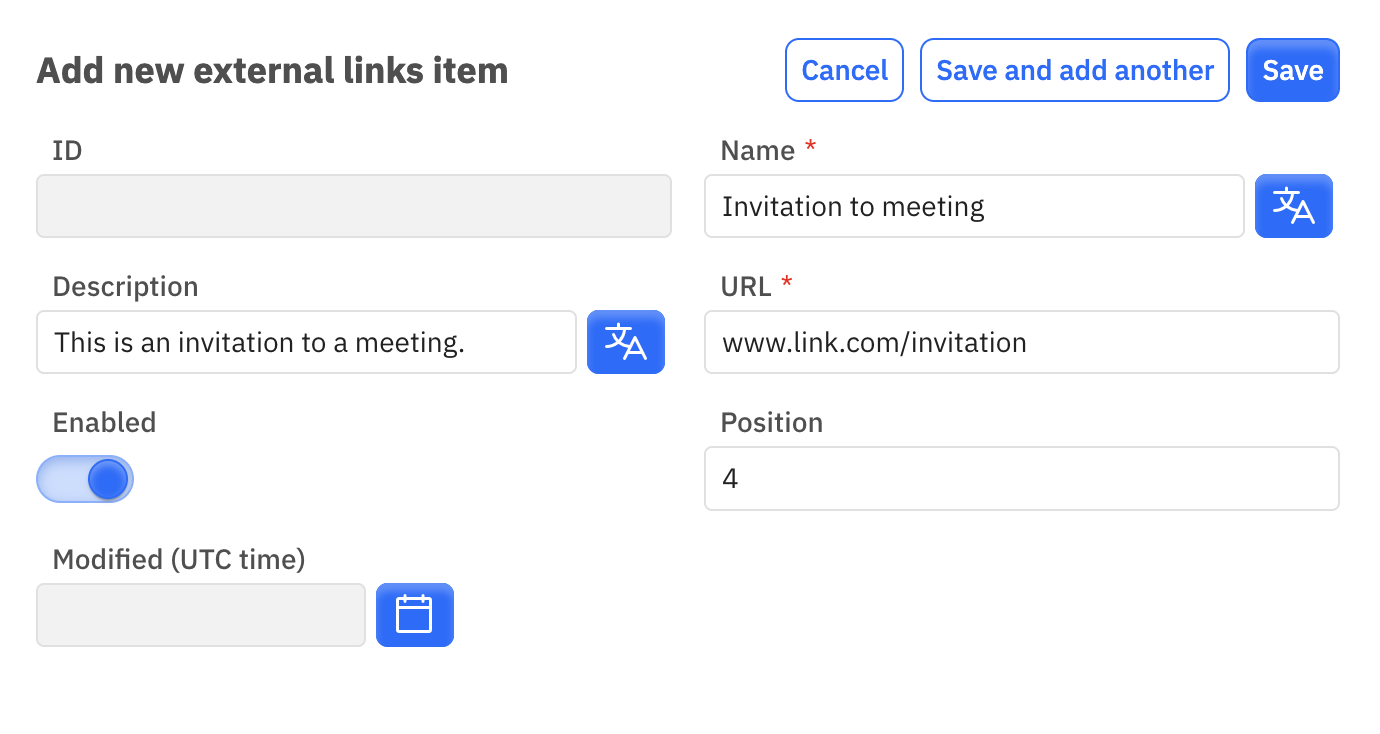Image resolution: width=1380 pixels, height=734 pixels.
Task: Click the disabled ID field
Action: (354, 206)
